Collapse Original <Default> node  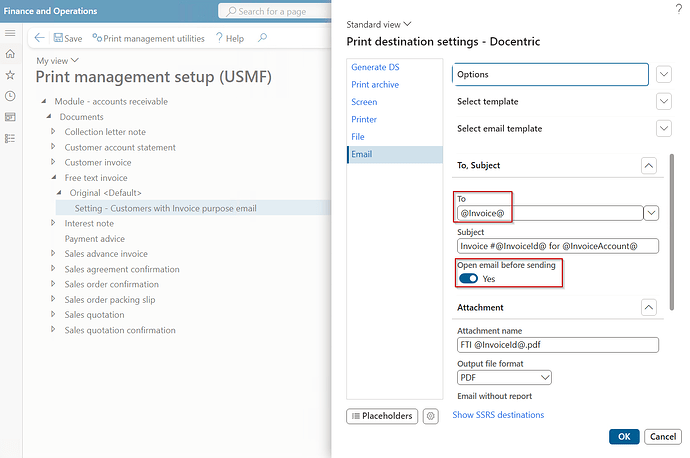pos(59,193)
